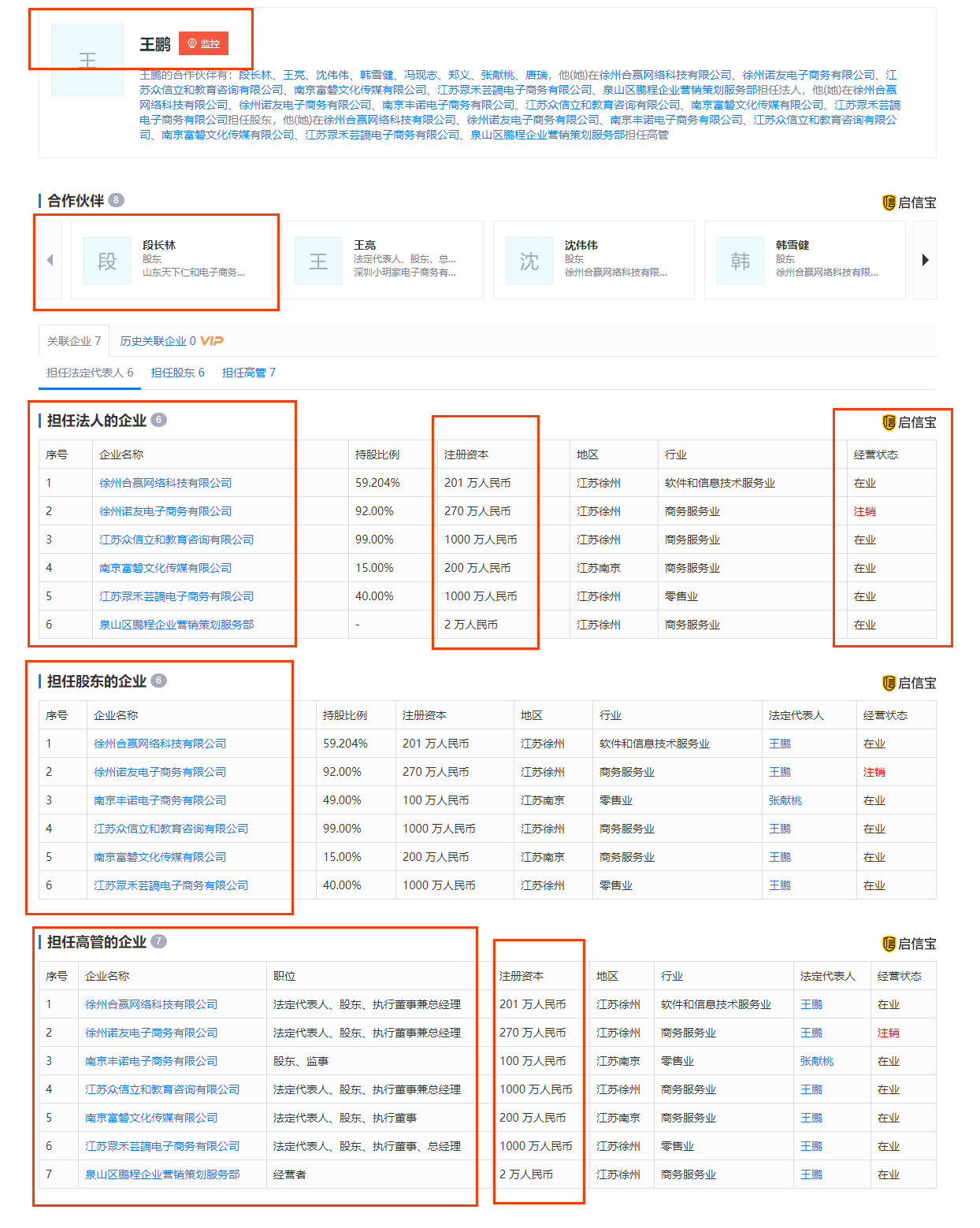Screen dimensions: 980x1228
Task: Click the 王 avatar thumbnail at page top
Action: point(87,60)
